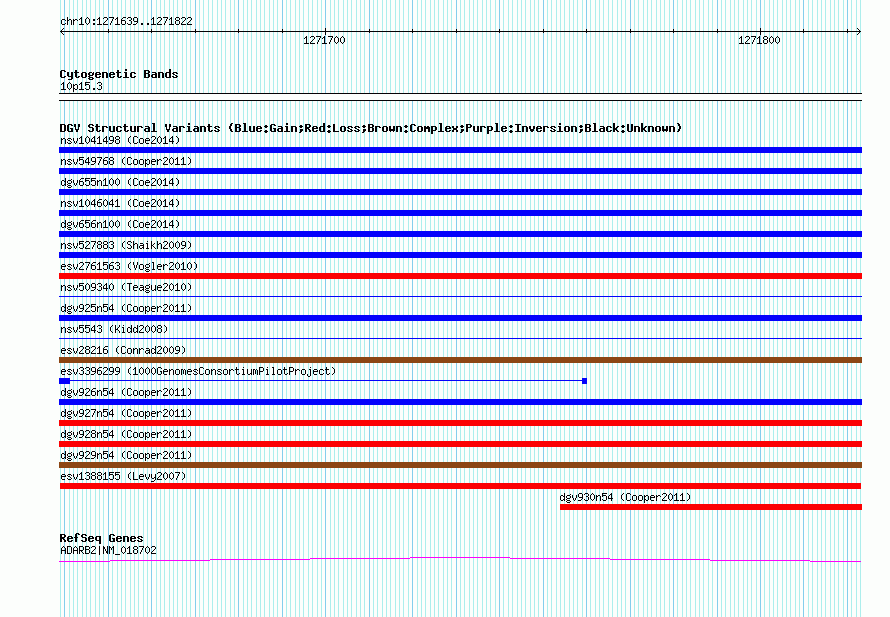
Task: Click the esv2761563 (Vogler2010) label
Action: (129, 266)
